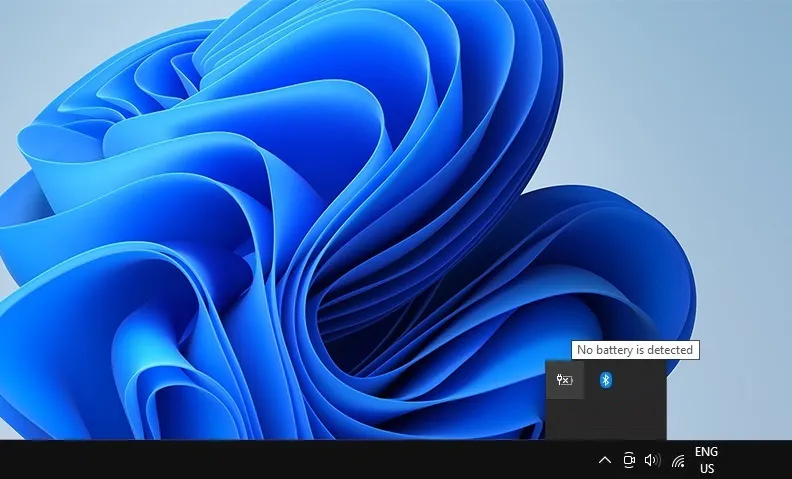This screenshot has width=792, height=479.
Task: Switch input language via ENG US indicator
Action: [707, 460]
